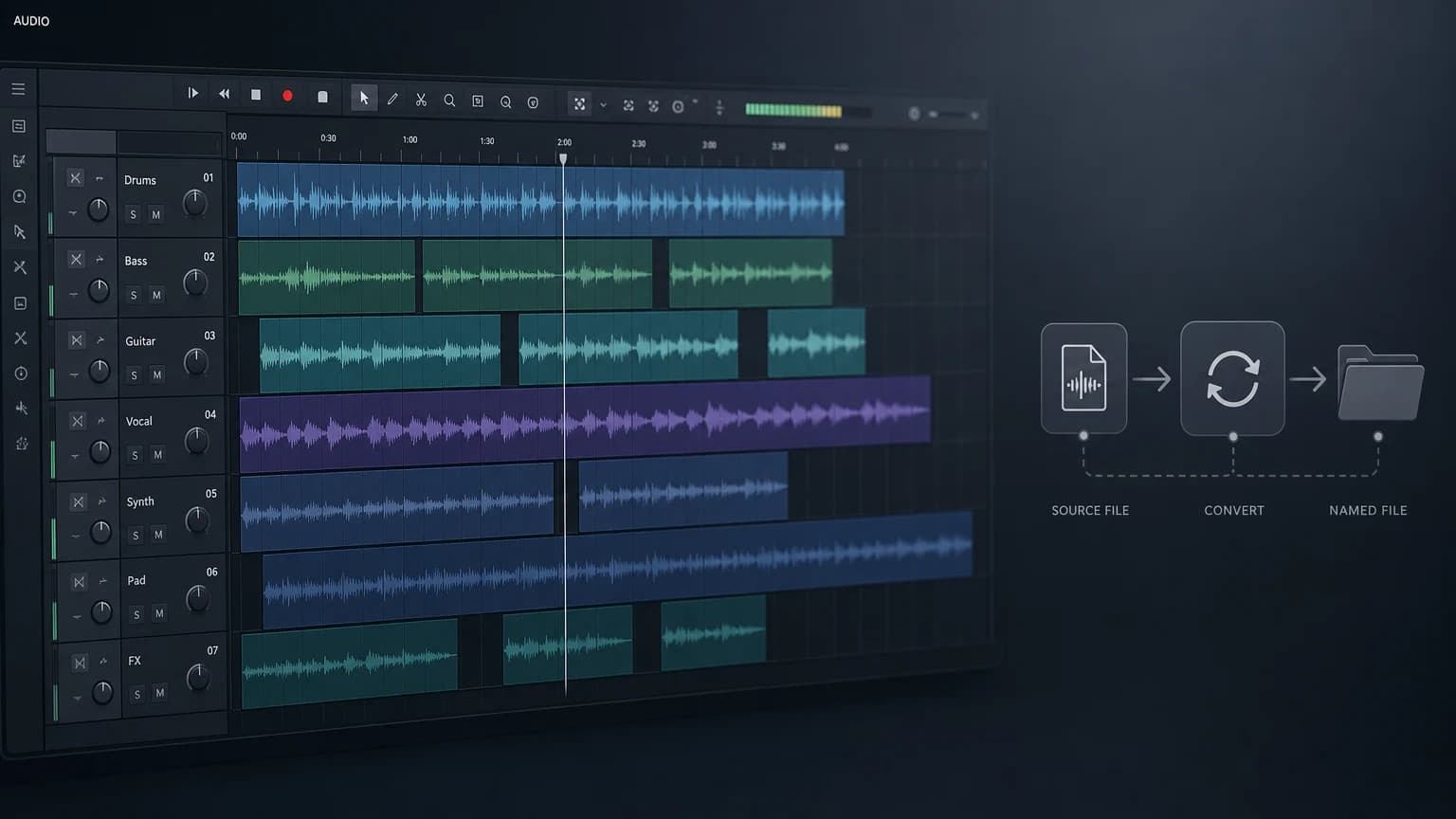Mute the Vocal track

click(x=157, y=455)
